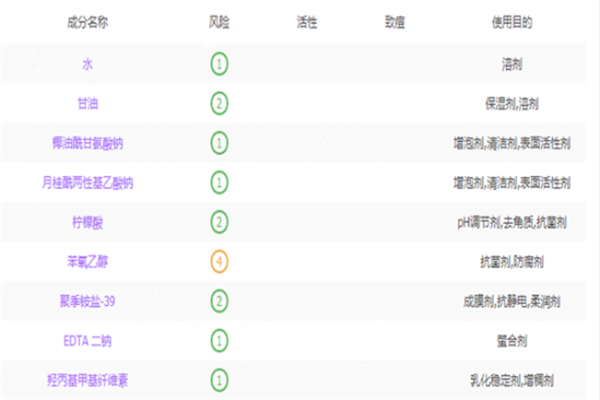
Task: Open the 椰油酰甘氨酸钠 ingredient link
Action: pyautogui.click(x=88, y=143)
